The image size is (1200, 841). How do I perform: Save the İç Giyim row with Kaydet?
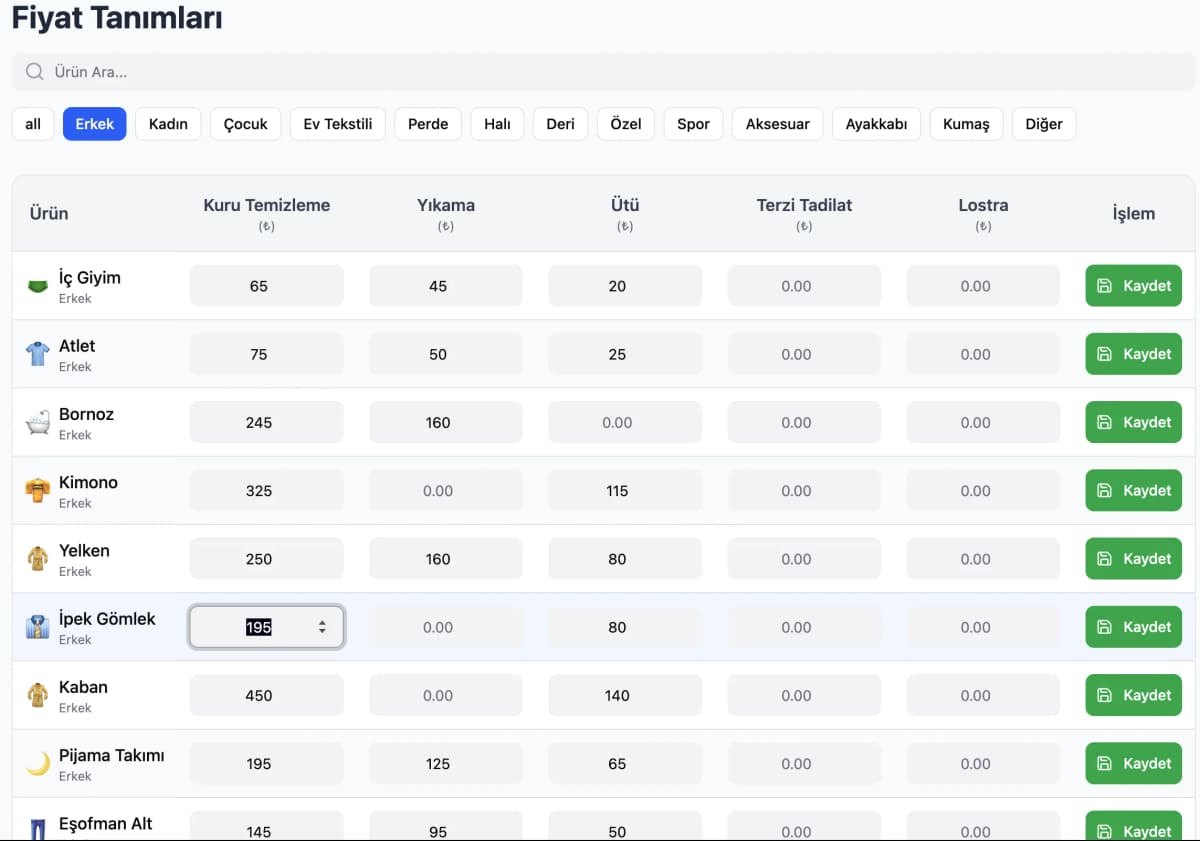[1133, 286]
